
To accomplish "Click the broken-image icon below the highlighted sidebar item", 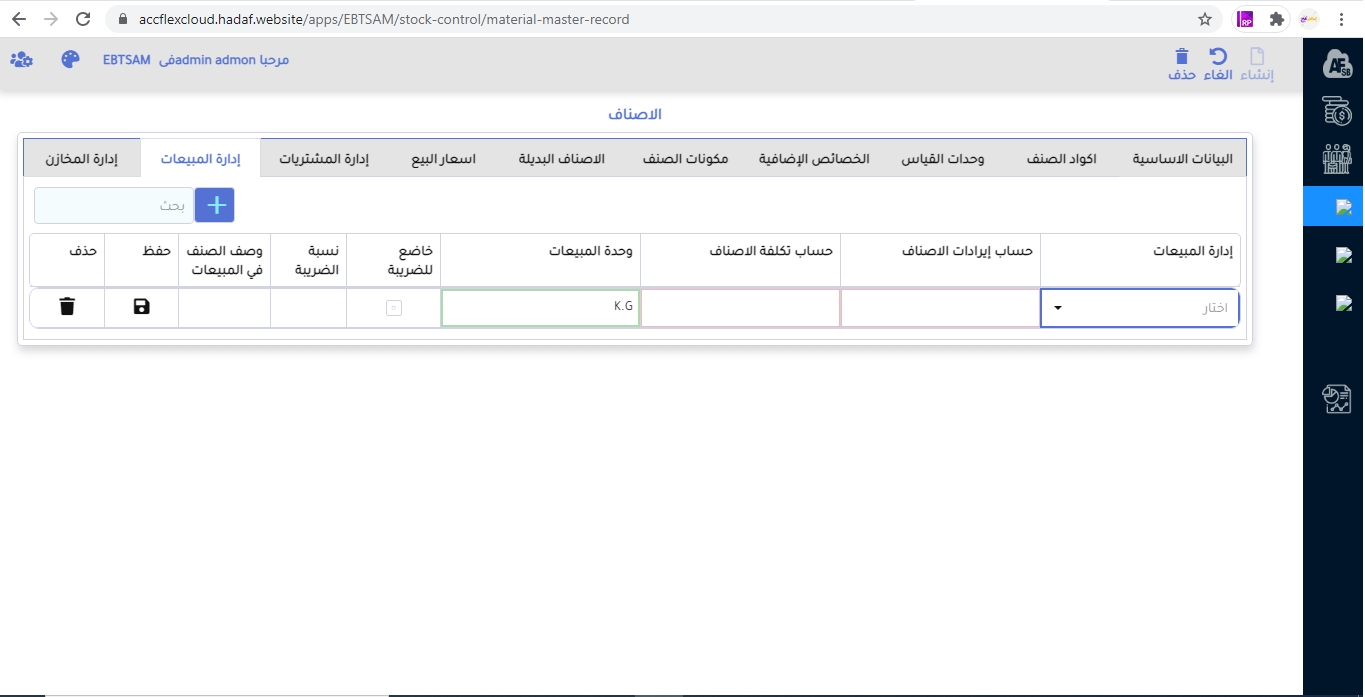I will (1344, 255).
